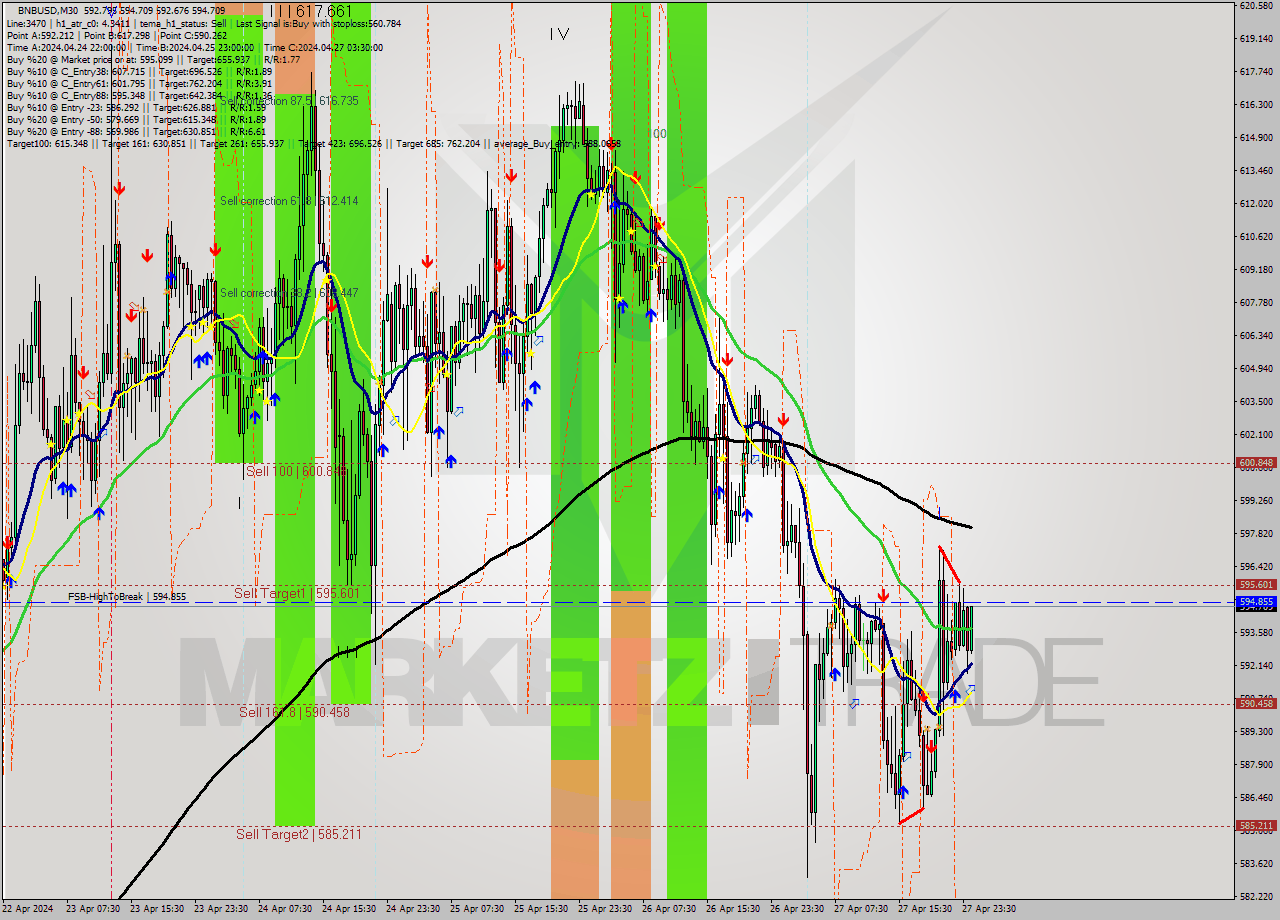This screenshot has width=1280, height=920.
Task: Click the 'FSB-HighToBreak | 594.855' label
Action: (127, 597)
